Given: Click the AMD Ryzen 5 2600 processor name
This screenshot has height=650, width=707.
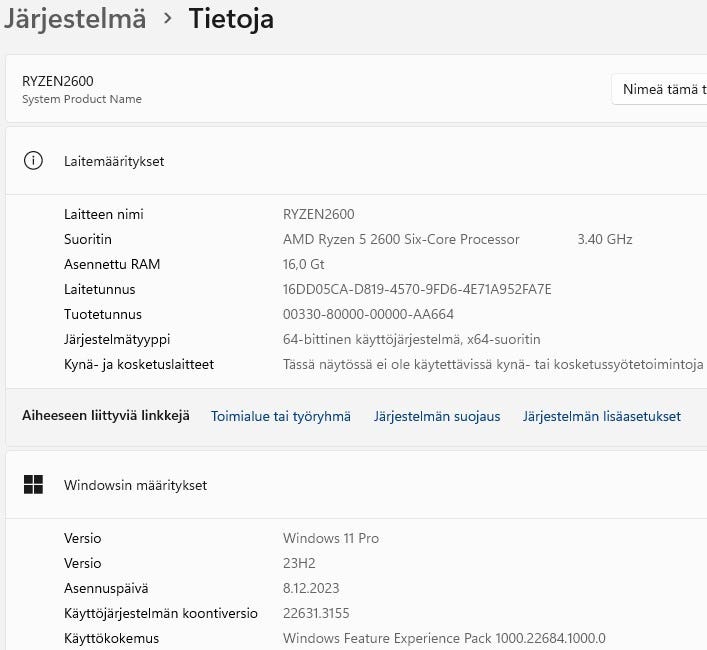Looking at the screenshot, I should pyautogui.click(x=401, y=240).
